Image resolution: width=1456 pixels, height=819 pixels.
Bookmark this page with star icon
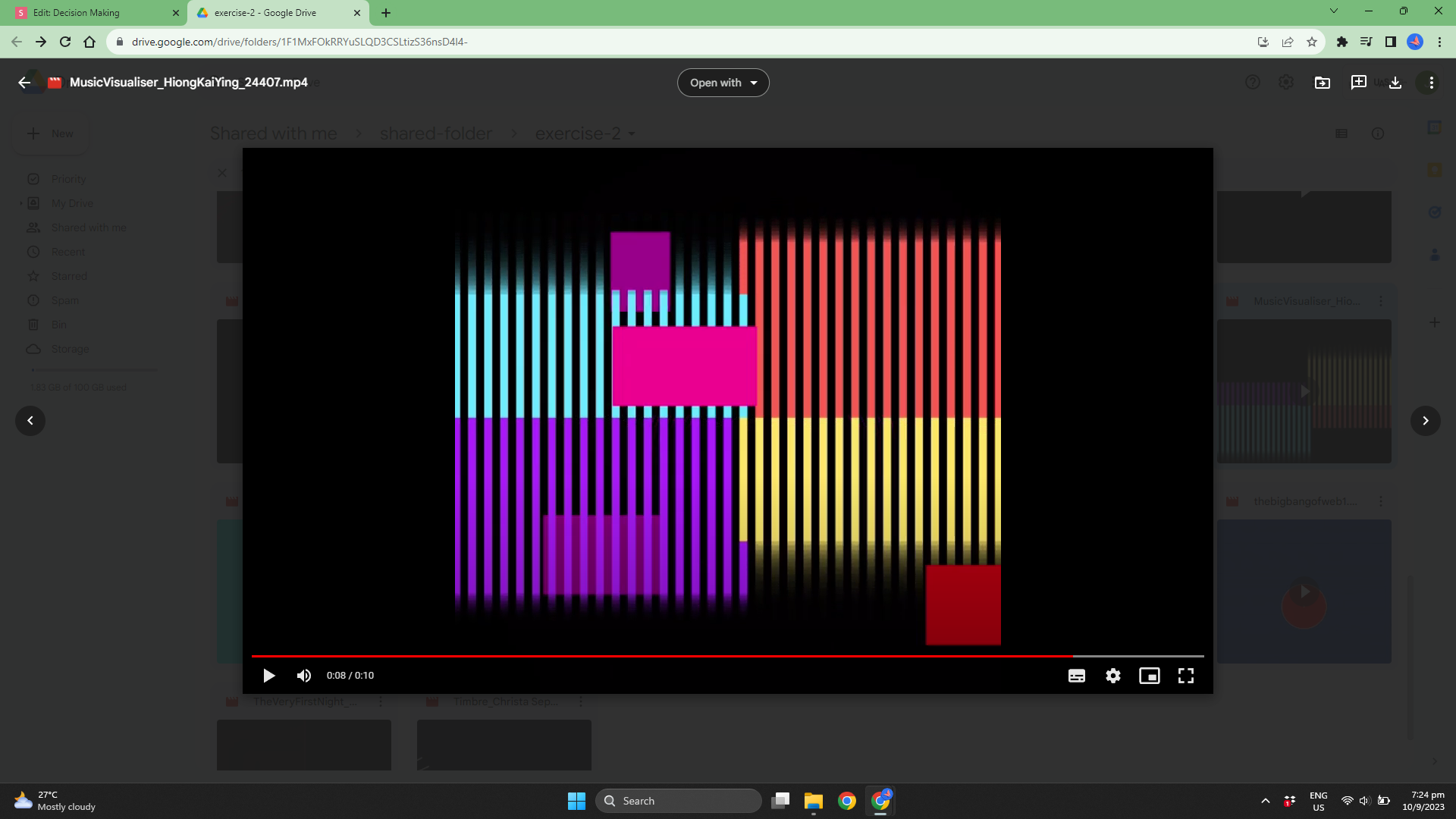click(1311, 42)
